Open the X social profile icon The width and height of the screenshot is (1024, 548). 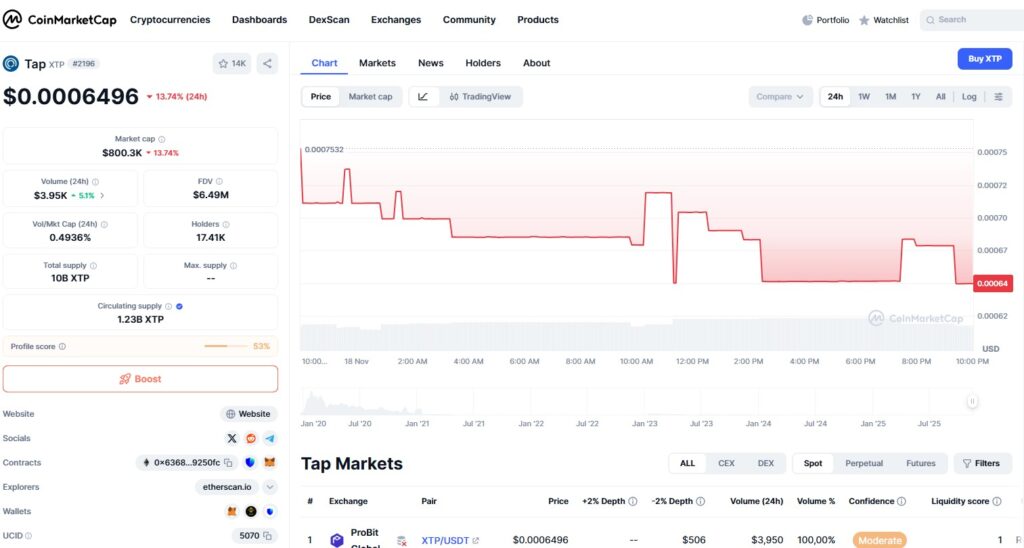click(232, 438)
